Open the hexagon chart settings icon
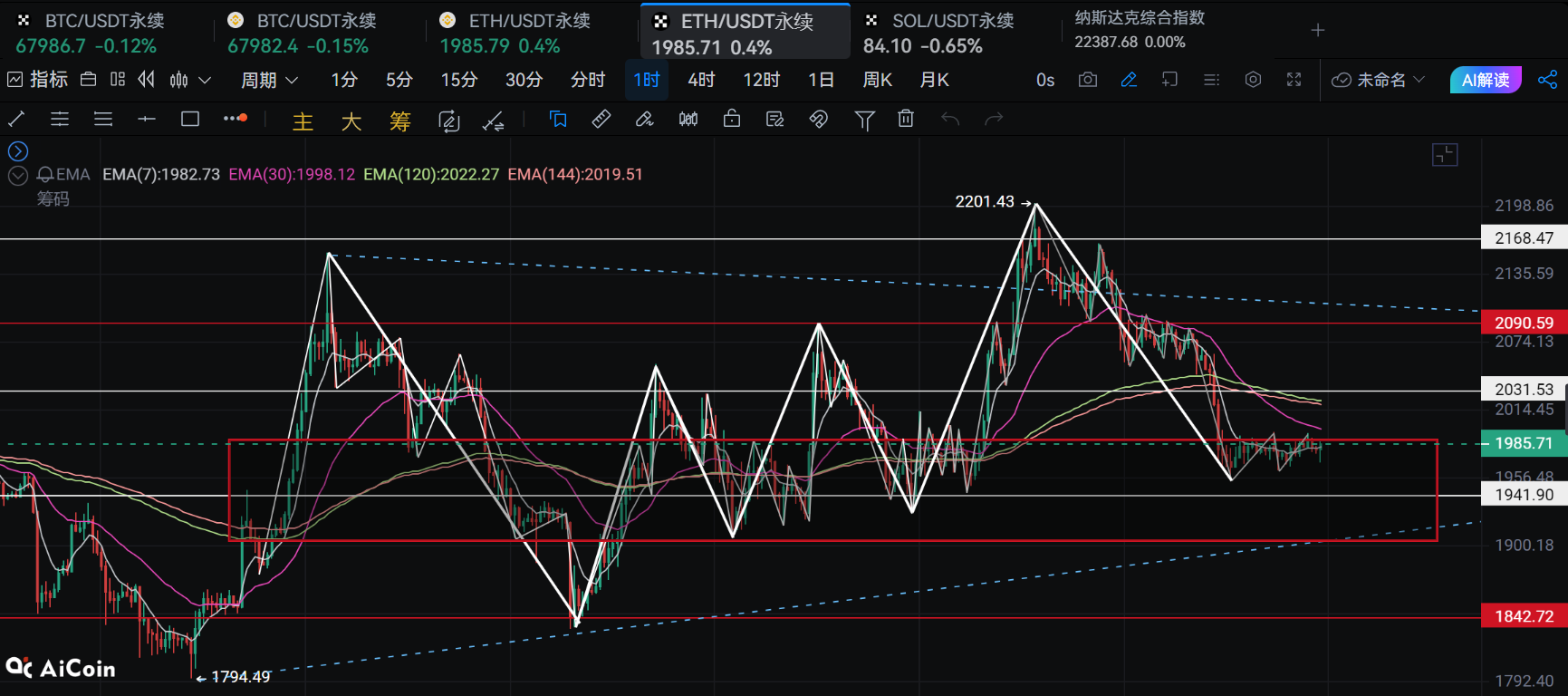Viewport: 1568px width, 696px height. pyautogui.click(x=1253, y=80)
